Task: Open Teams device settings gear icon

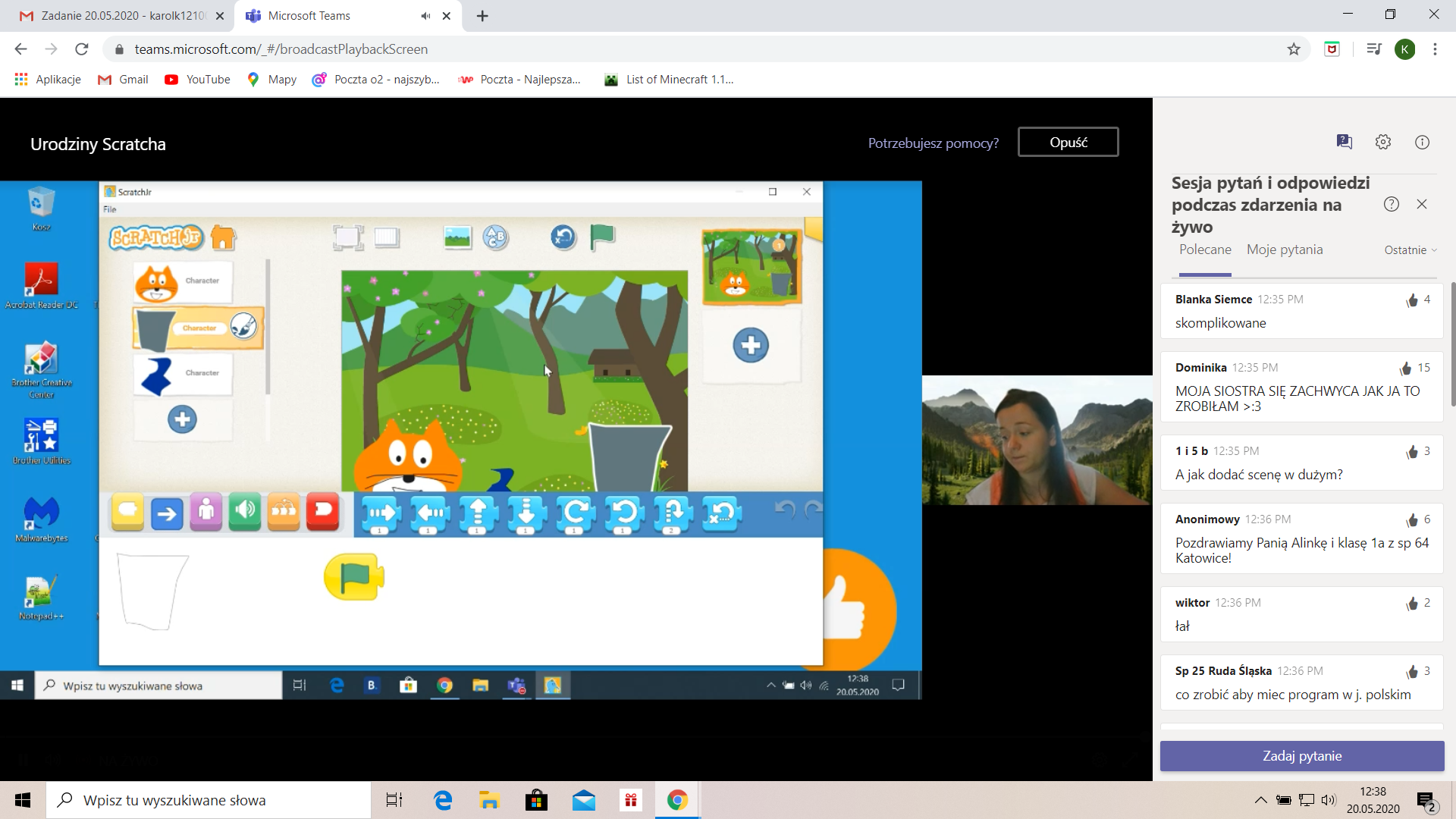Action: pyautogui.click(x=1383, y=142)
